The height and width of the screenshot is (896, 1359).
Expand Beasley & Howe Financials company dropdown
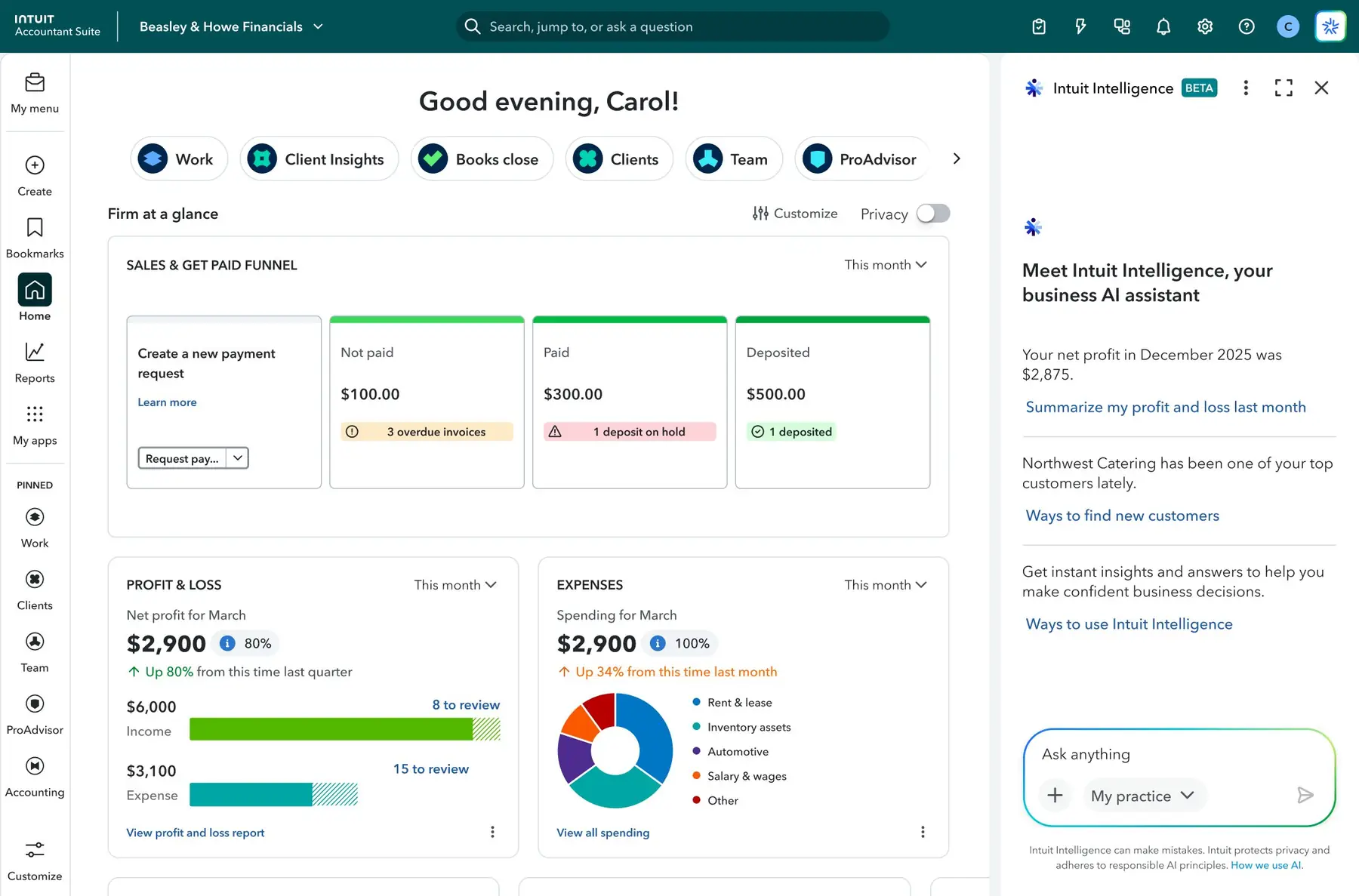(x=232, y=26)
